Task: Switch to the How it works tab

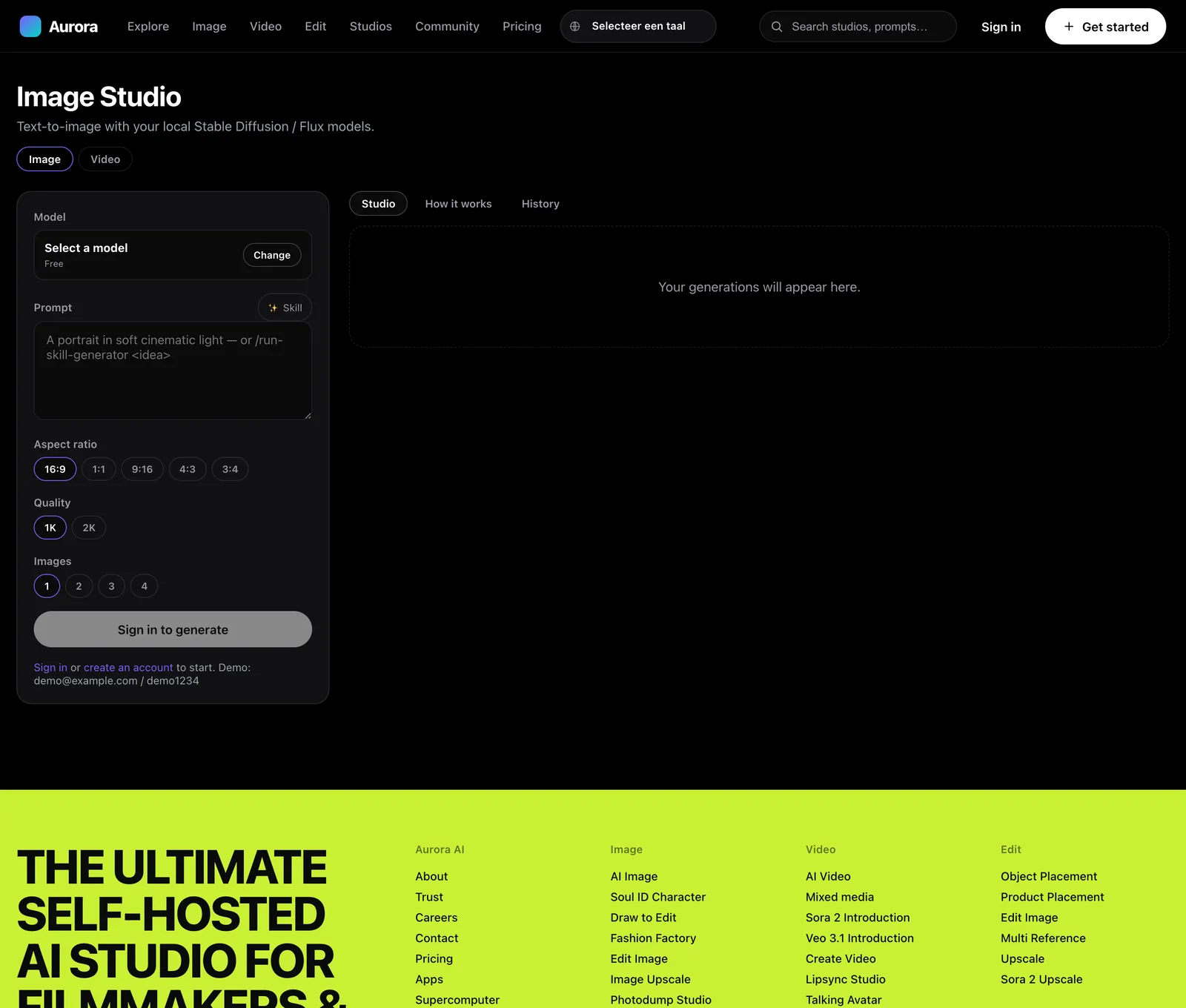Action: click(458, 204)
